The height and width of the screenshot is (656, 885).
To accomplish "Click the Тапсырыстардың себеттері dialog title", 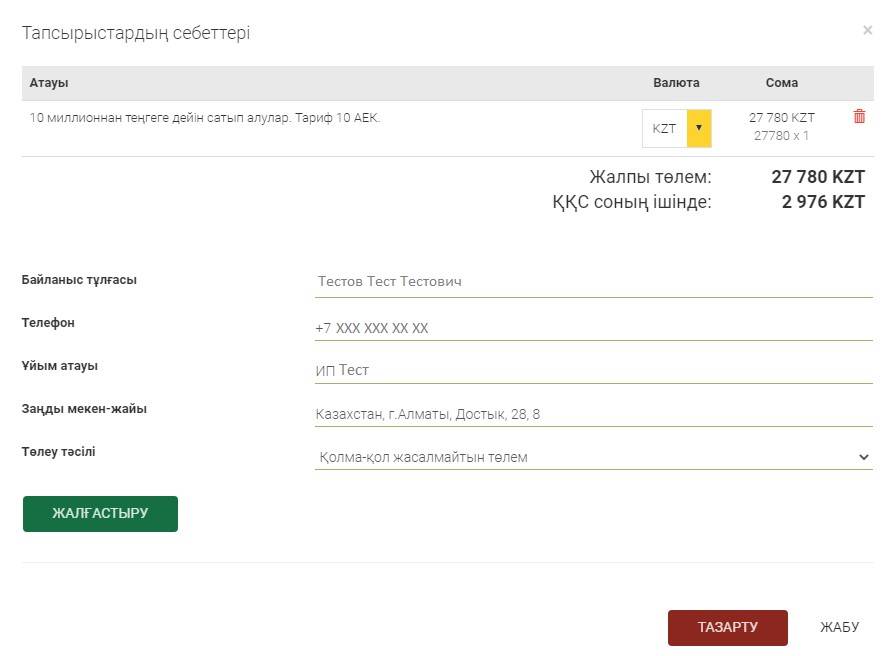I will pyautogui.click(x=136, y=33).
